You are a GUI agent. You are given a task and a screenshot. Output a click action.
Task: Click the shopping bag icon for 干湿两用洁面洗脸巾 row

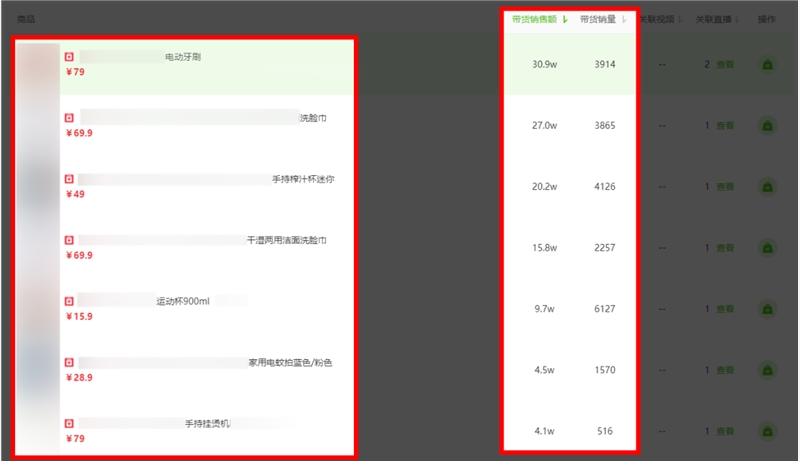point(767,248)
